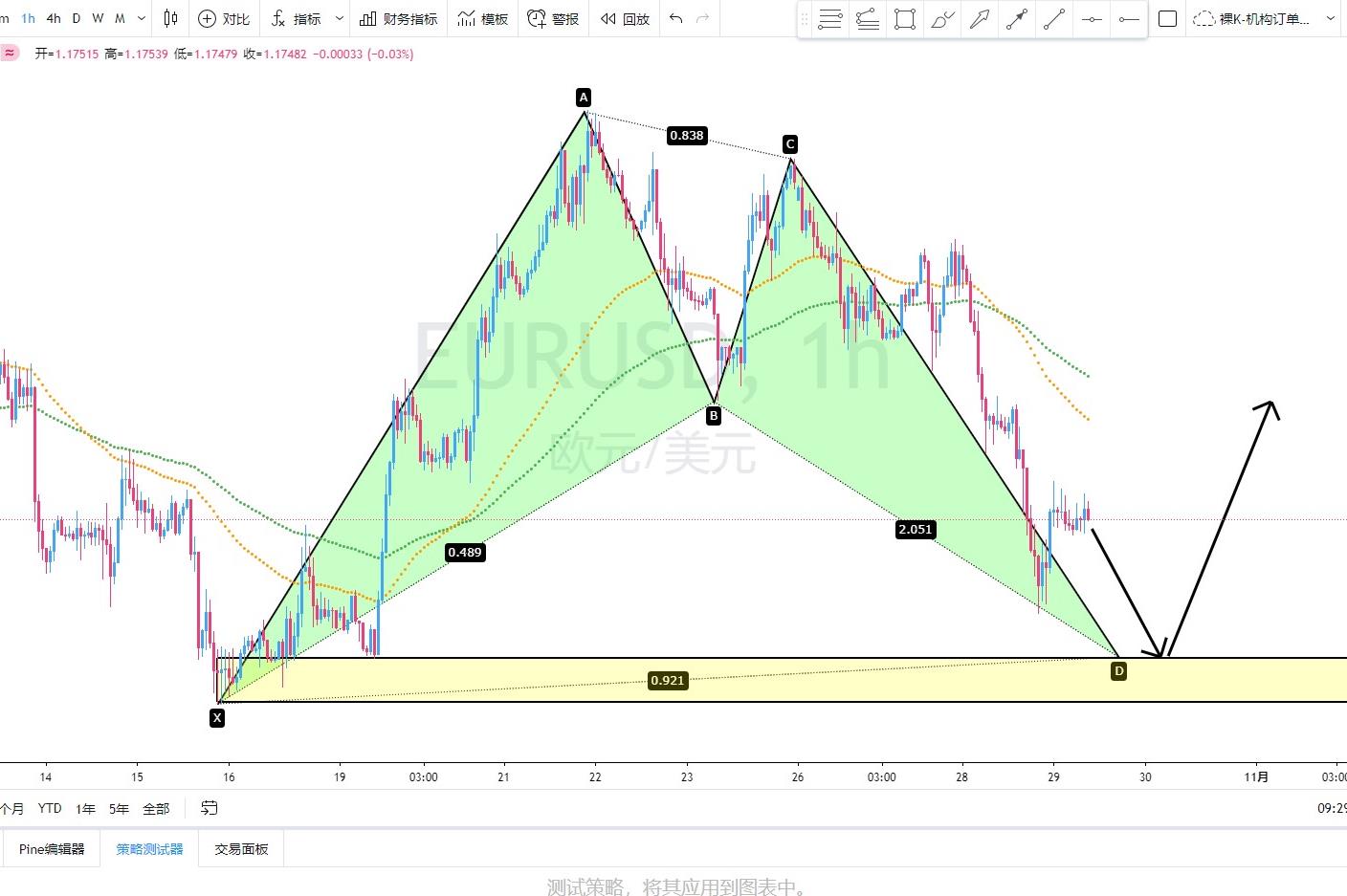Start bar 回放 replay mode
Screen dimensions: 1347x896
626,18
